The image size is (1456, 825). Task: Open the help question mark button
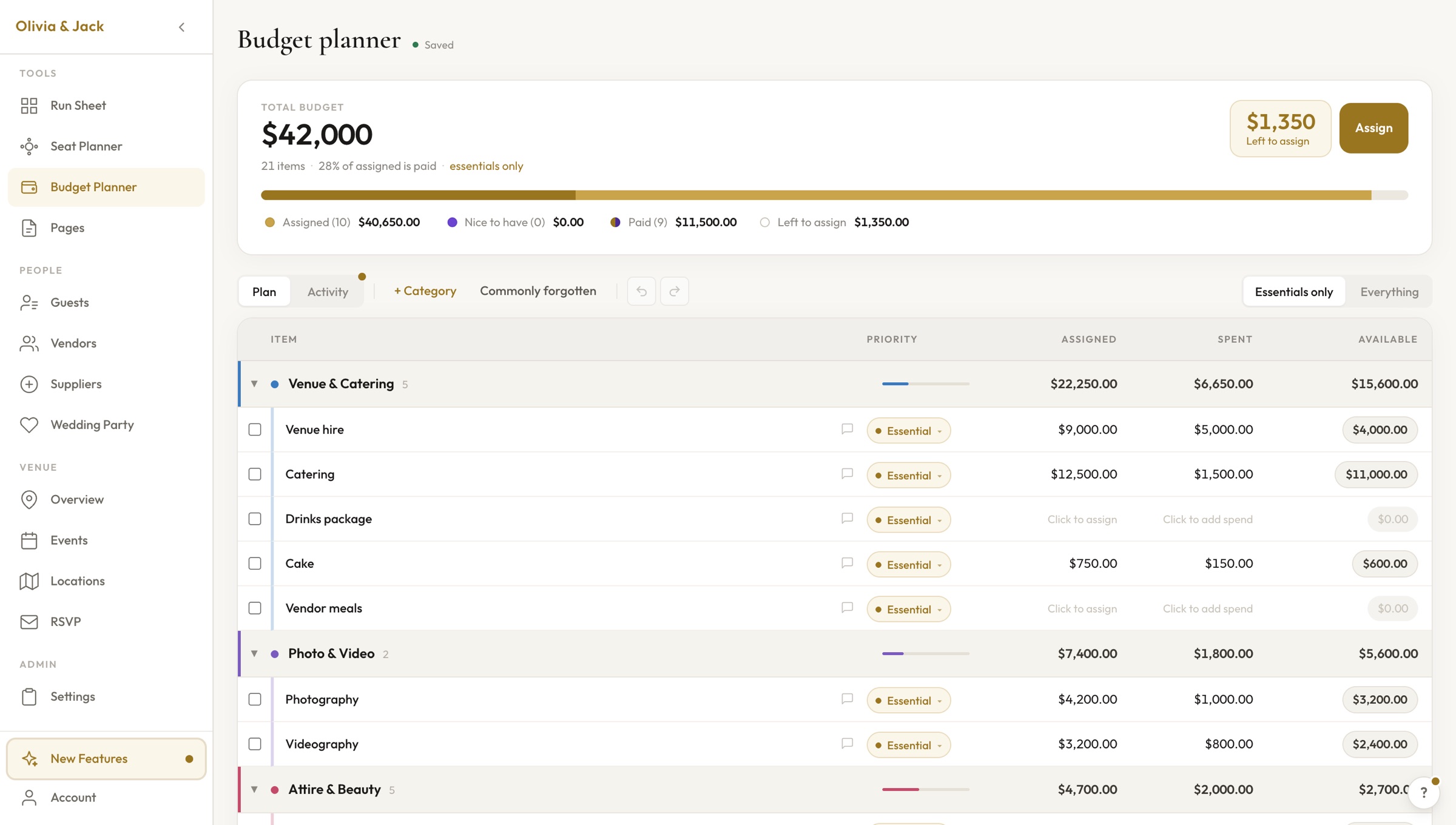(x=1423, y=792)
